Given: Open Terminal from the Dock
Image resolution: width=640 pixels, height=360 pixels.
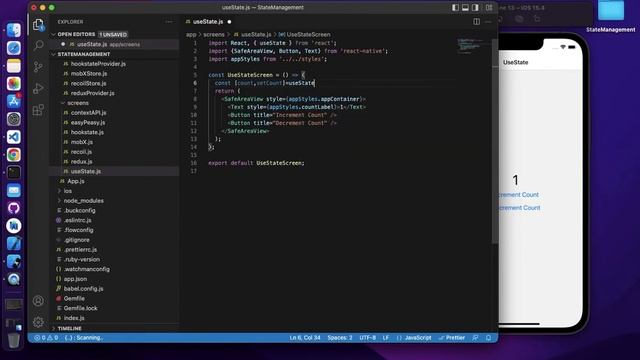Looking at the screenshot, I should 13,172.
